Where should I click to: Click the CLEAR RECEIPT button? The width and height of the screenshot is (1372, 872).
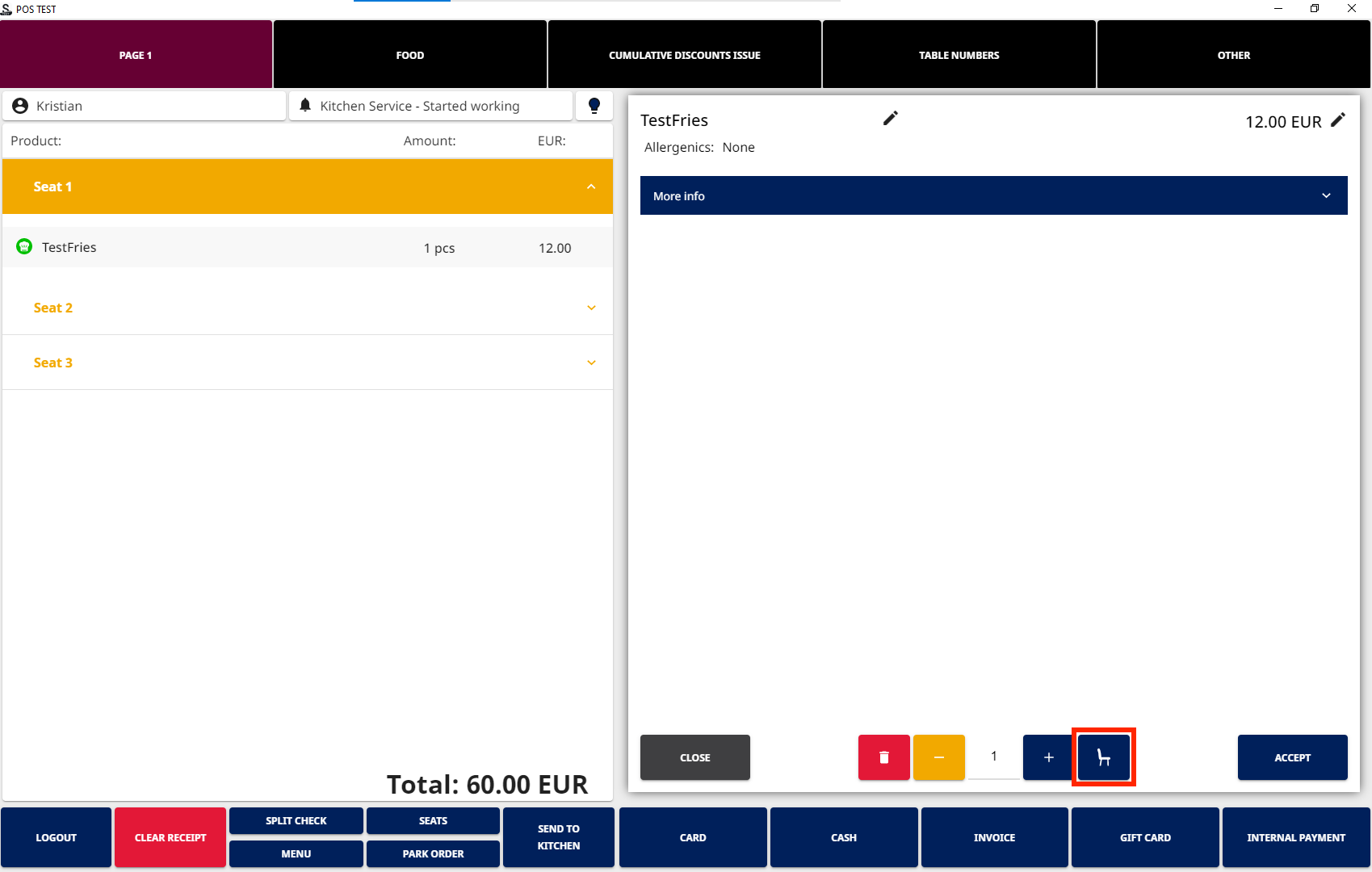pyautogui.click(x=170, y=837)
